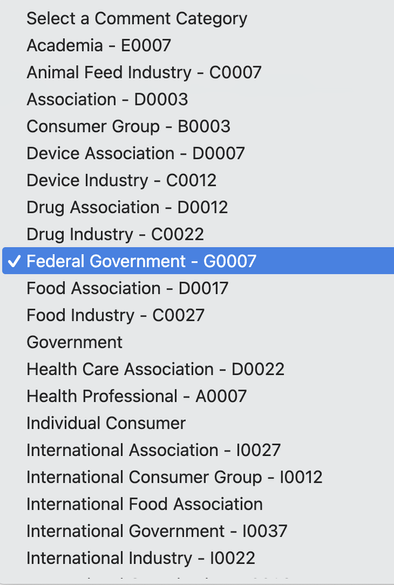Select Food Association - D0017
Image resolution: width=394 pixels, height=585 pixels.
point(198,288)
